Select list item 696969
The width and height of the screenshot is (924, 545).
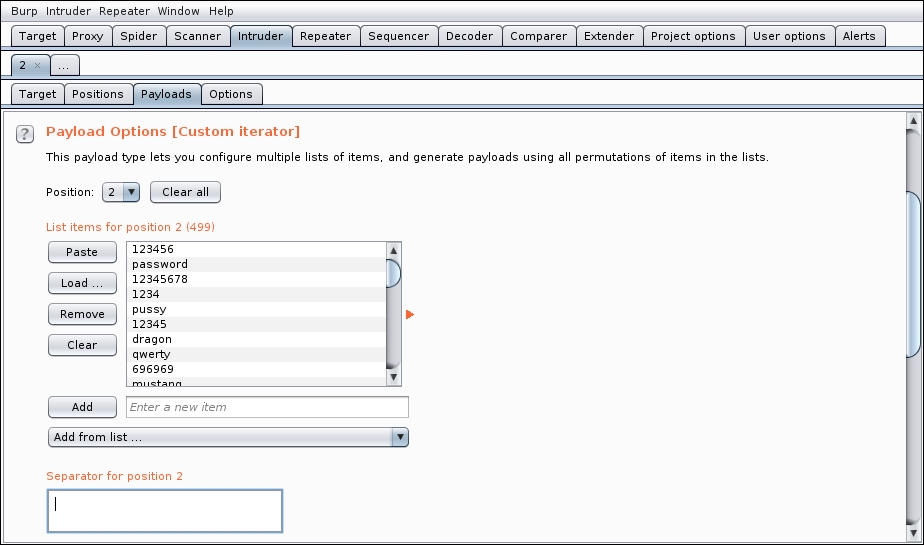pyautogui.click(x=256, y=369)
